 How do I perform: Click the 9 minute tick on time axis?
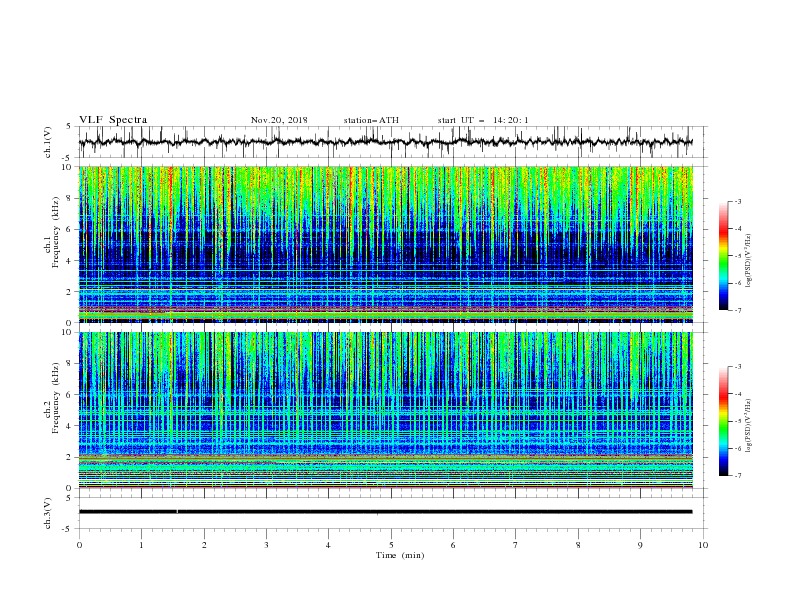[640, 545]
